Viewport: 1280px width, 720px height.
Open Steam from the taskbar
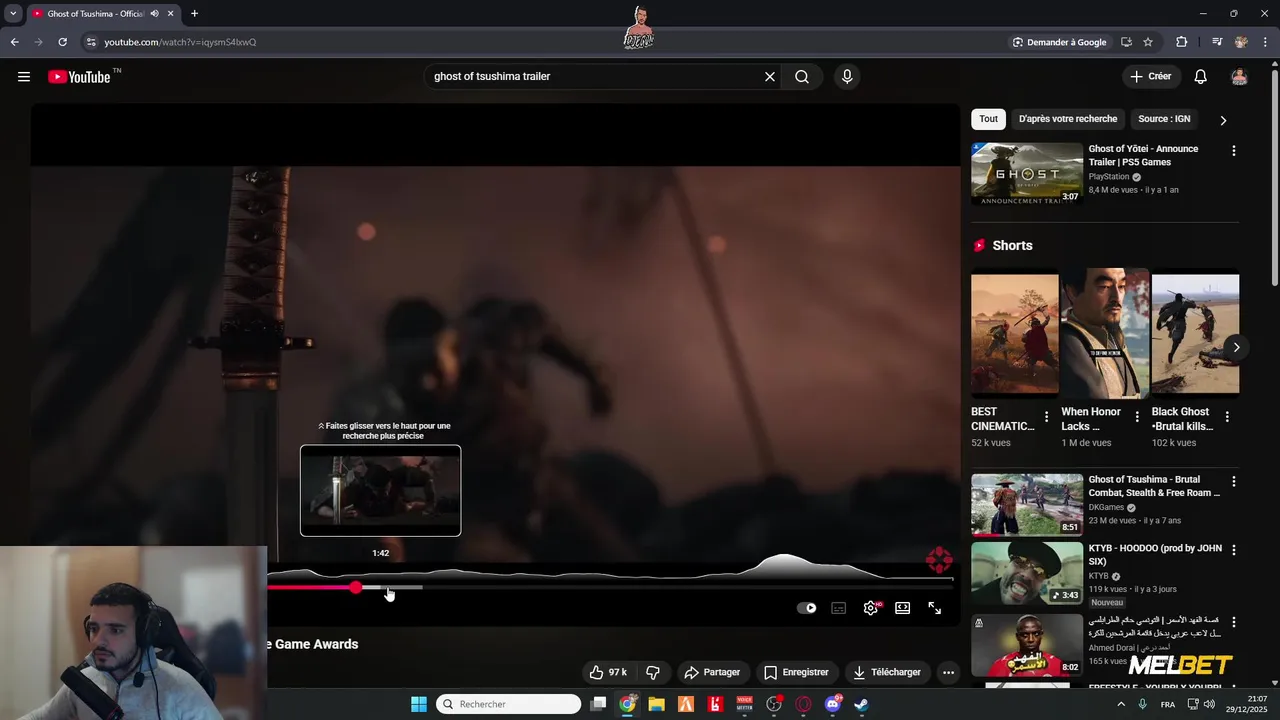tap(861, 704)
